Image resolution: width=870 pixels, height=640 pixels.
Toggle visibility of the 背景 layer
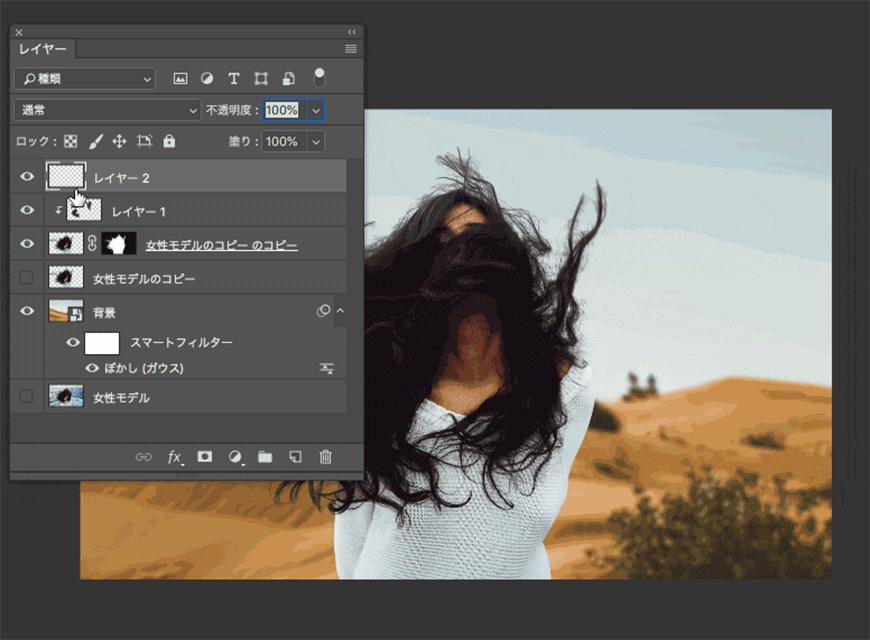tap(27, 312)
